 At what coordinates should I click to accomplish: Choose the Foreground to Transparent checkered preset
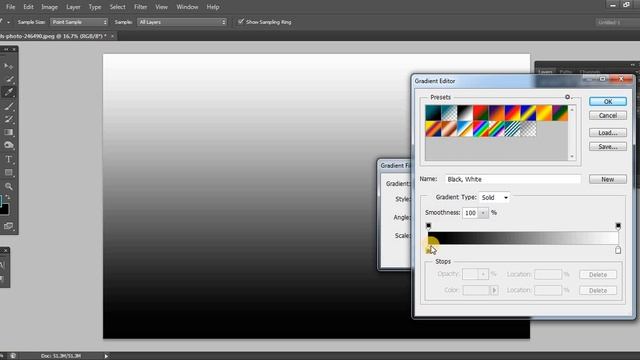click(x=449, y=113)
